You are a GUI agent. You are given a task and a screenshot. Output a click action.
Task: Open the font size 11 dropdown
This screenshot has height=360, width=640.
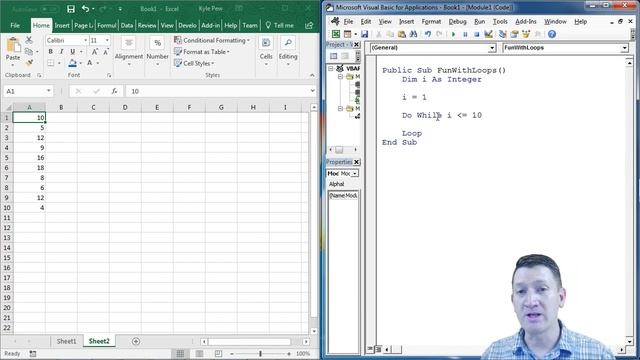(x=107, y=40)
